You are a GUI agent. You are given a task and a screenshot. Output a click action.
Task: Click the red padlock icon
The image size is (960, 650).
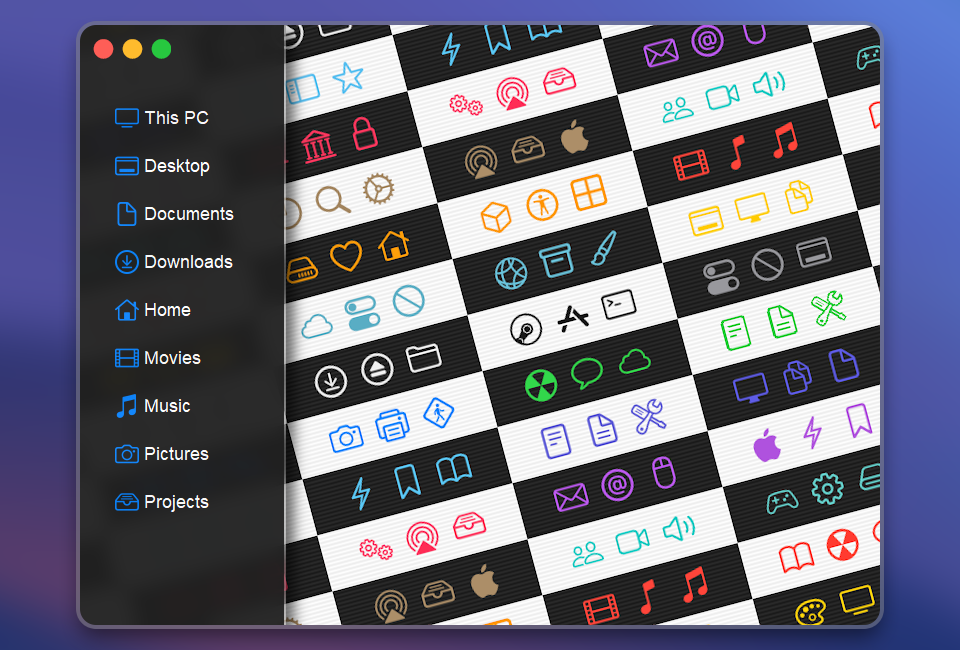click(365, 133)
